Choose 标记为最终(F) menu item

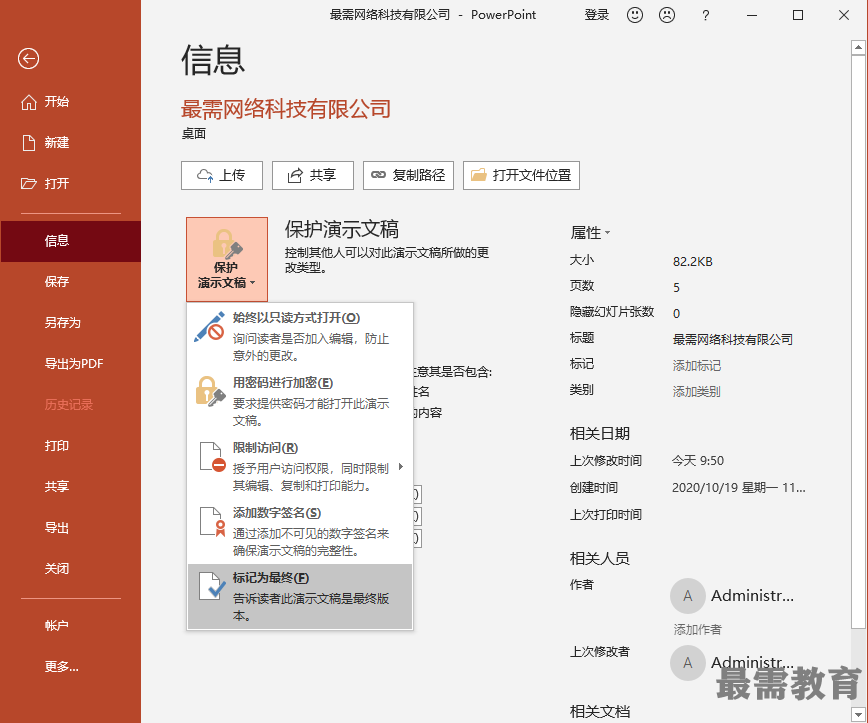coord(299,596)
